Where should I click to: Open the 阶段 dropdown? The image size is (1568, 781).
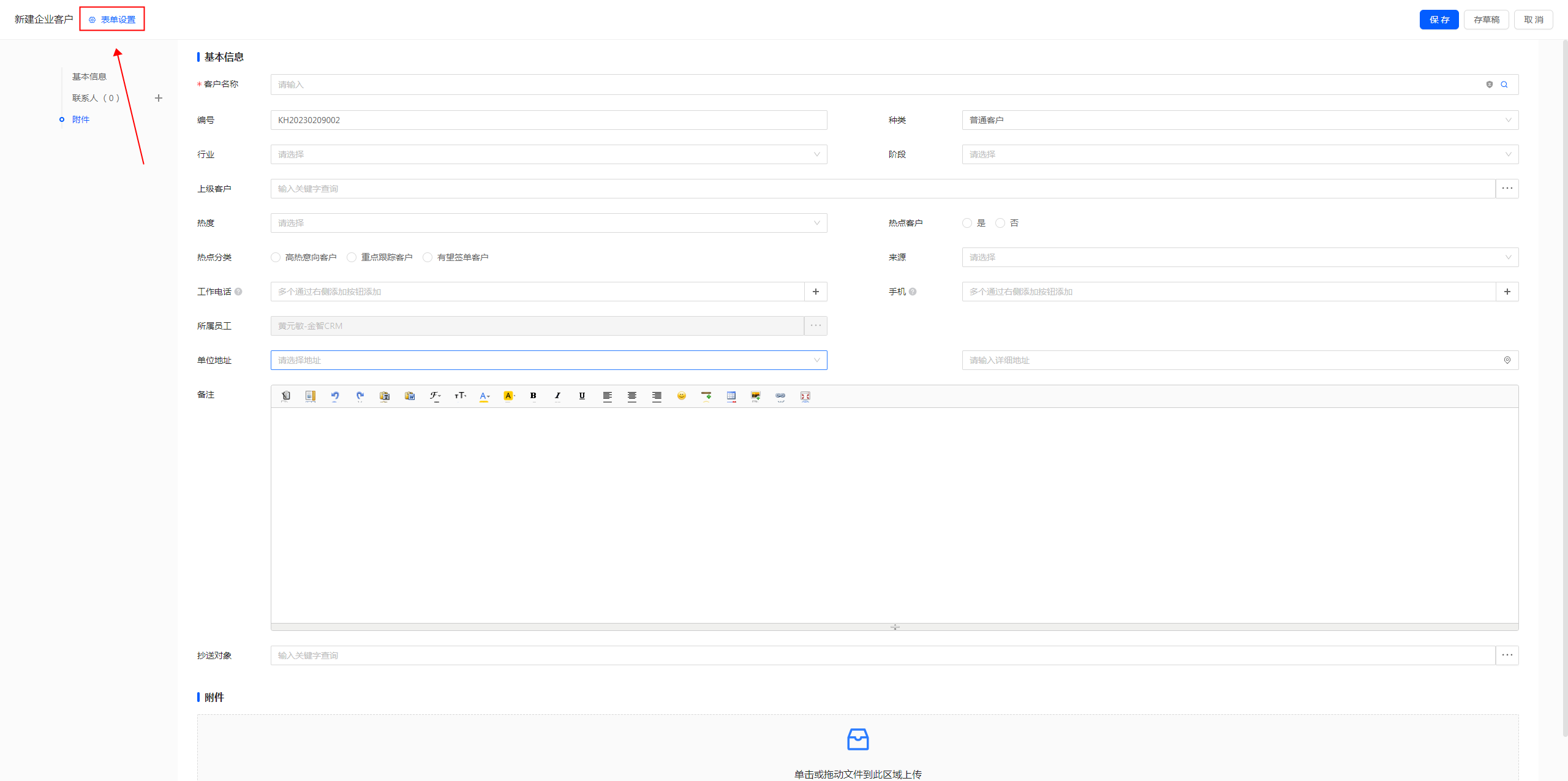coord(1240,154)
